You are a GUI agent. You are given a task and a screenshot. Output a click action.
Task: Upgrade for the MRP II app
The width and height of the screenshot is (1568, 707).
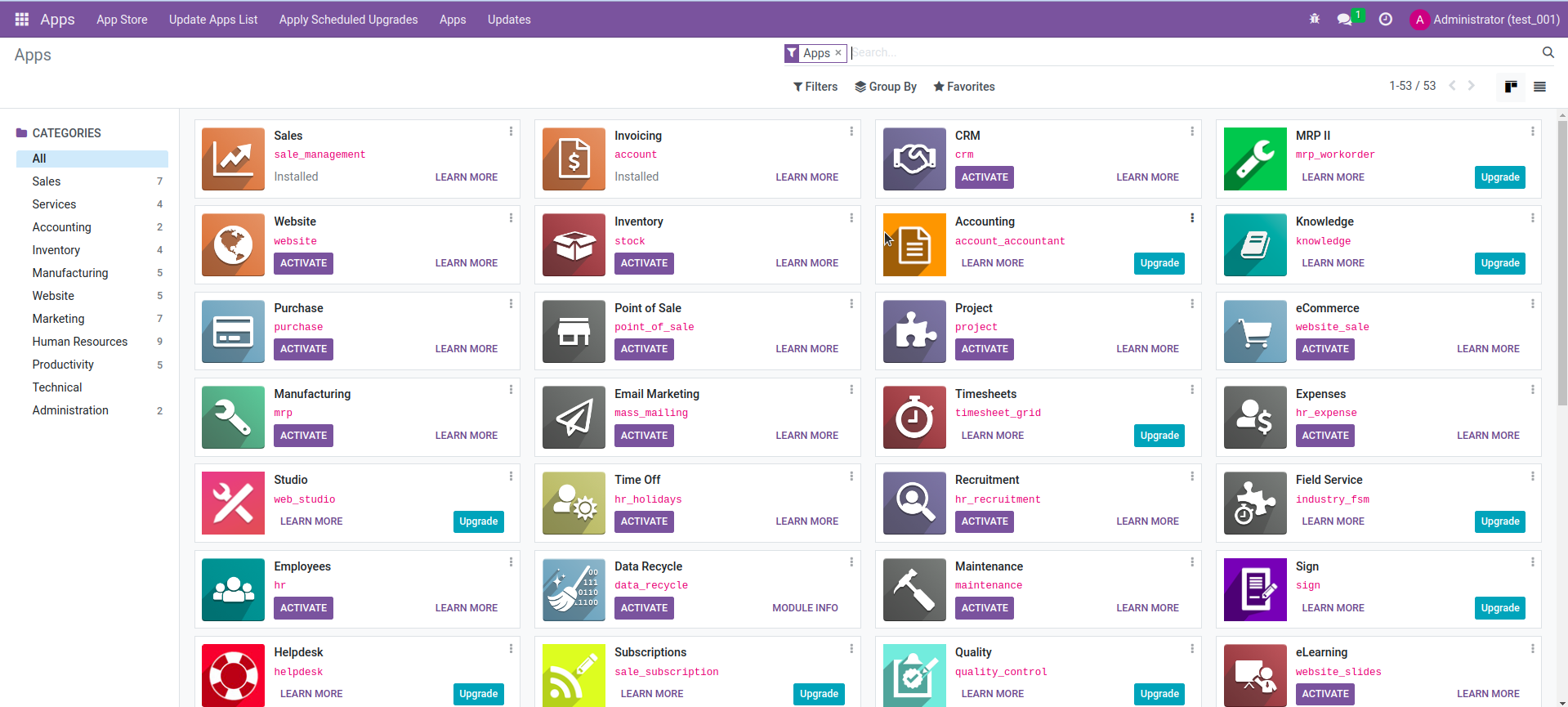click(1500, 177)
